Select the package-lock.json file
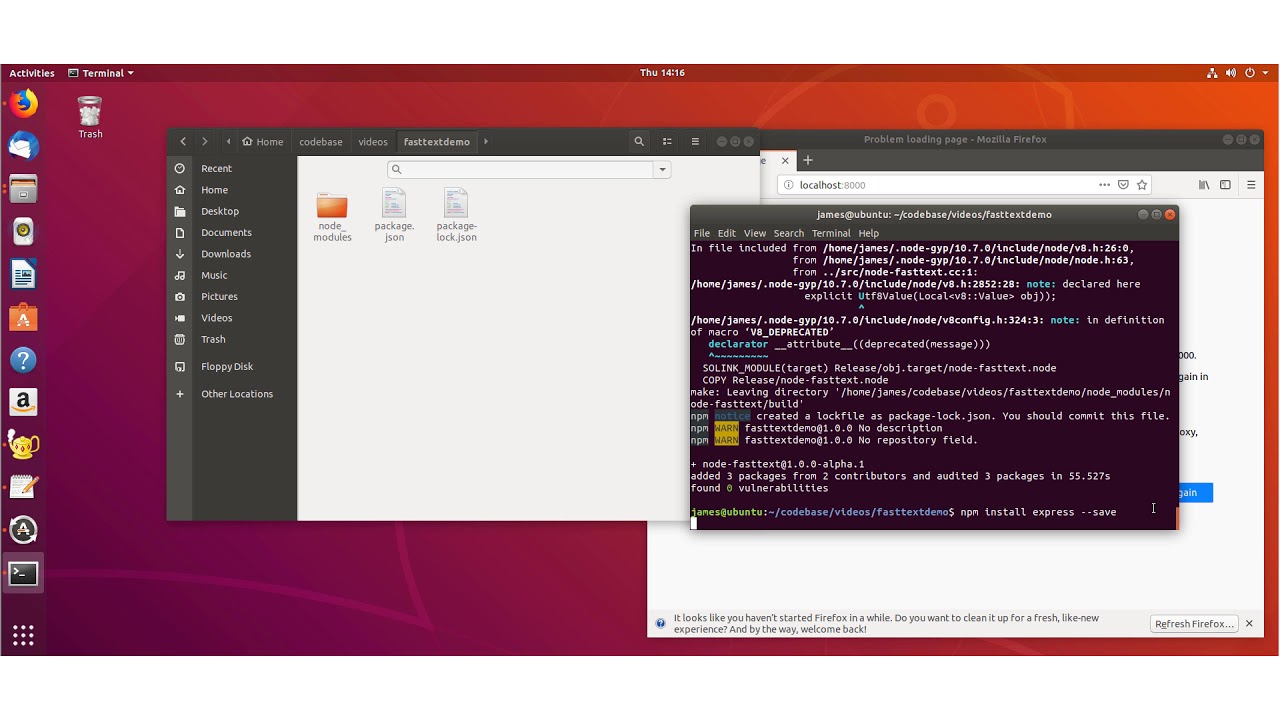This screenshot has width=1280, height=720. coord(456,216)
